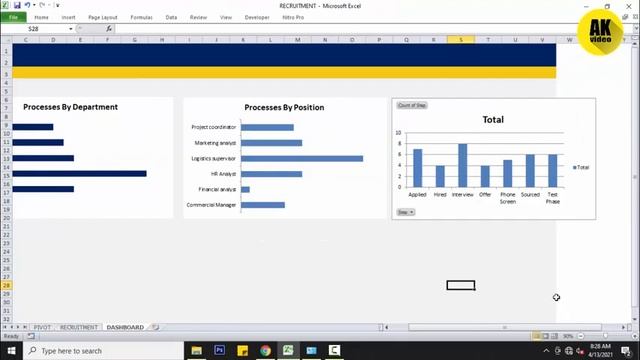The width and height of the screenshot is (640, 360).
Task: Open the Formulas ribbon tab
Action: tap(141, 18)
